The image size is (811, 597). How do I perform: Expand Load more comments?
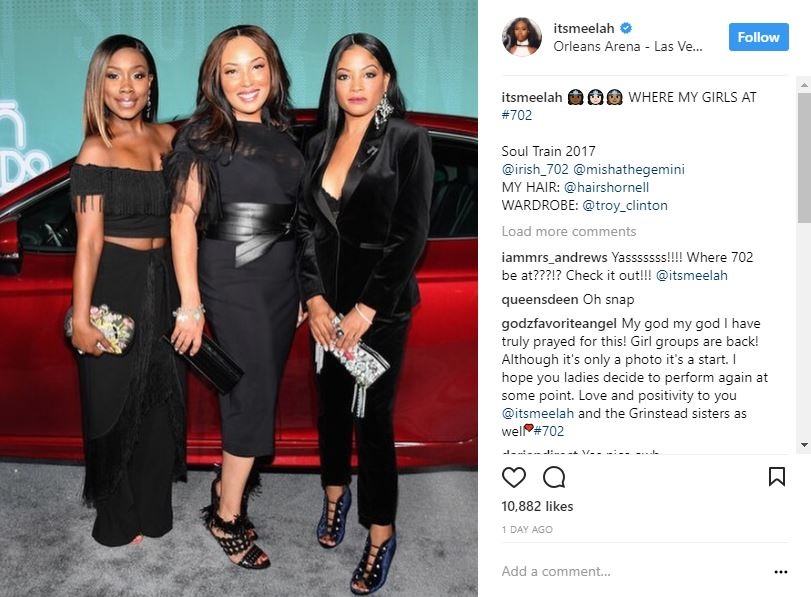568,231
